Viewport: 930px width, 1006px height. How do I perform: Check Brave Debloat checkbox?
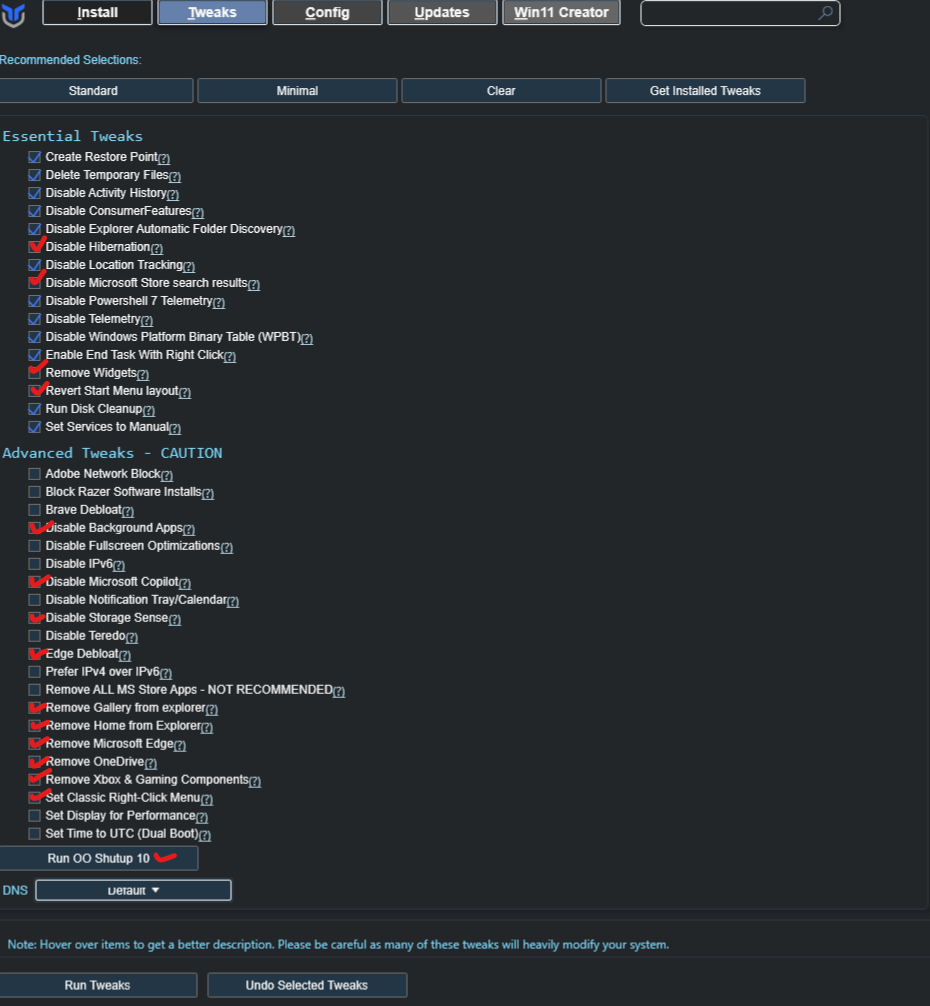(x=35, y=510)
